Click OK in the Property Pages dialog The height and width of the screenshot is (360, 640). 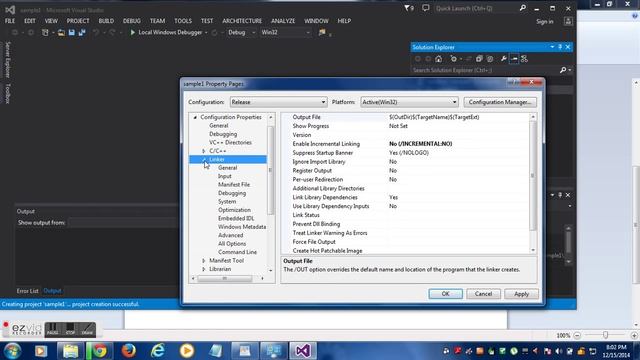445,294
